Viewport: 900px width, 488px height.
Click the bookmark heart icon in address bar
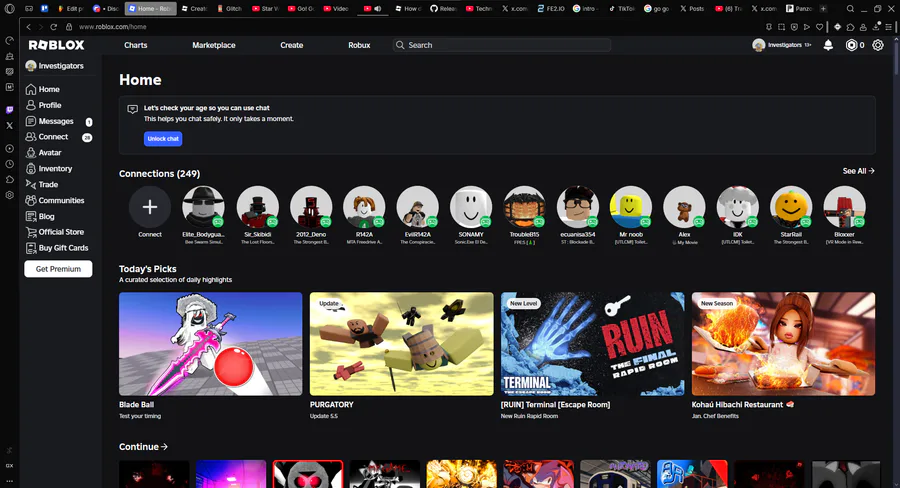(820, 26)
